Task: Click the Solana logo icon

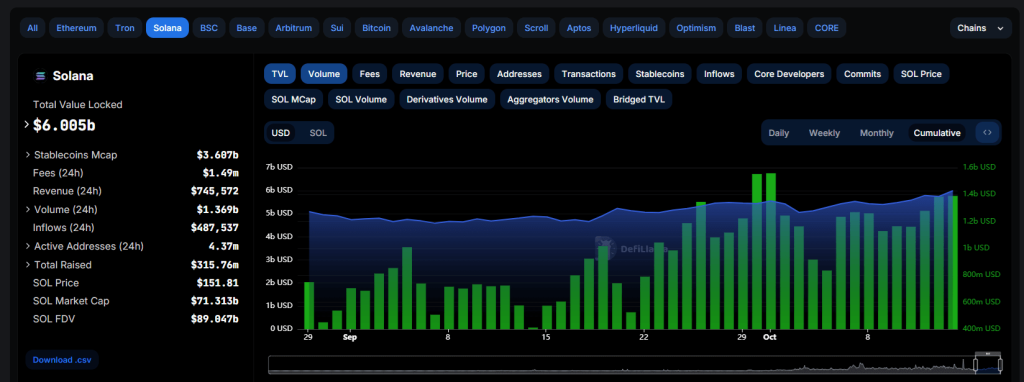Action: click(40, 76)
